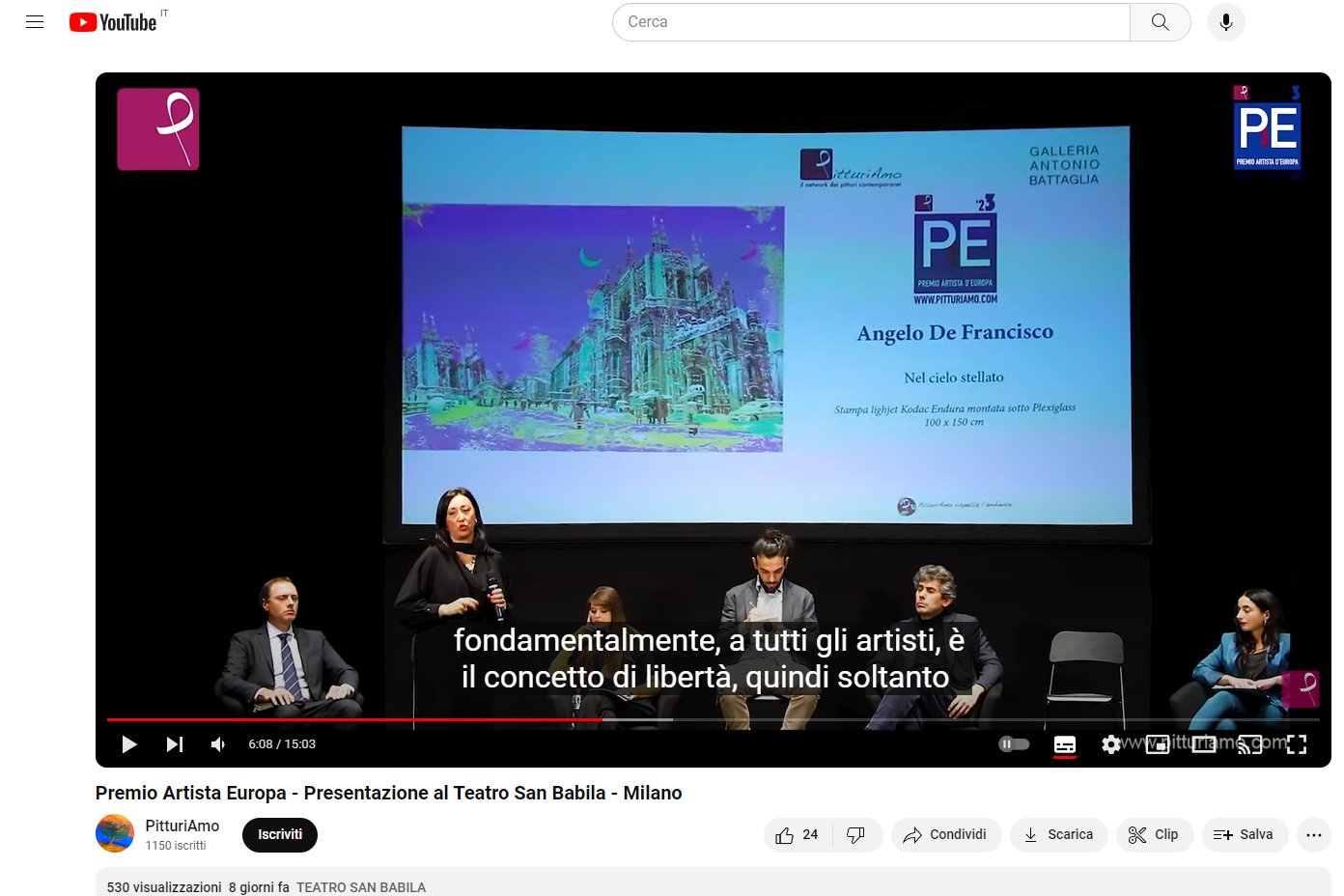Toggle the autoplay switch off
Screen dimensions: 1344x896
[1014, 744]
